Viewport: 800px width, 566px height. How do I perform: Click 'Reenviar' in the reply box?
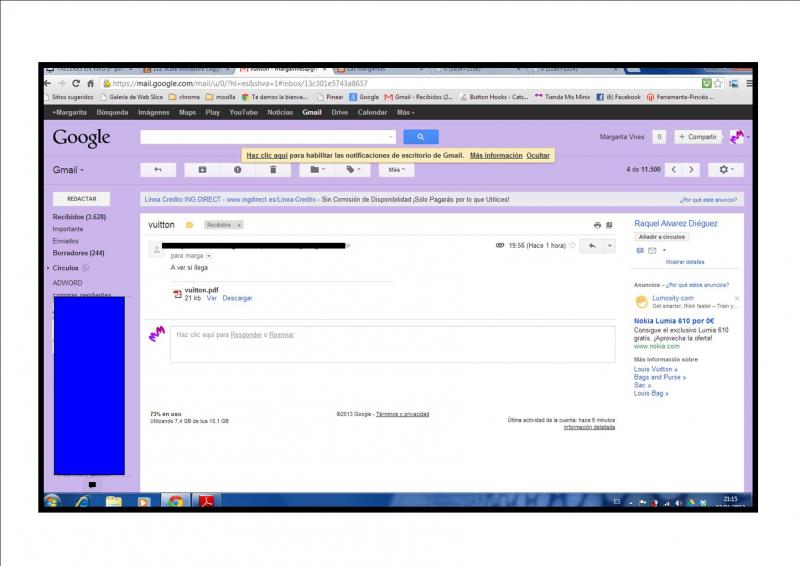click(x=282, y=335)
